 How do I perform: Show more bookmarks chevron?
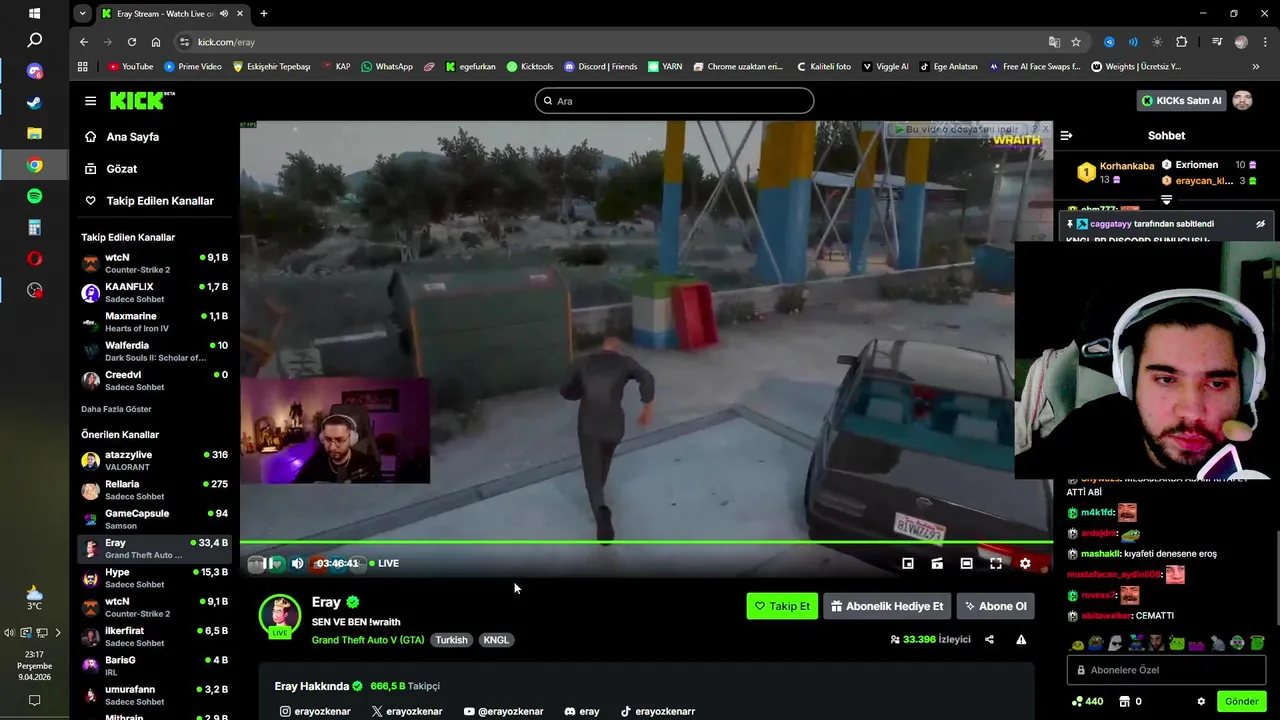[1256, 67]
